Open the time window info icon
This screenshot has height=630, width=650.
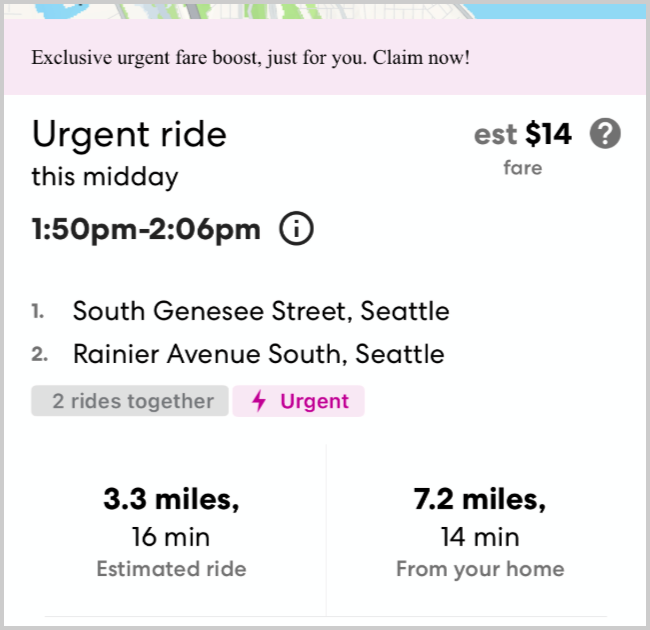click(x=297, y=229)
